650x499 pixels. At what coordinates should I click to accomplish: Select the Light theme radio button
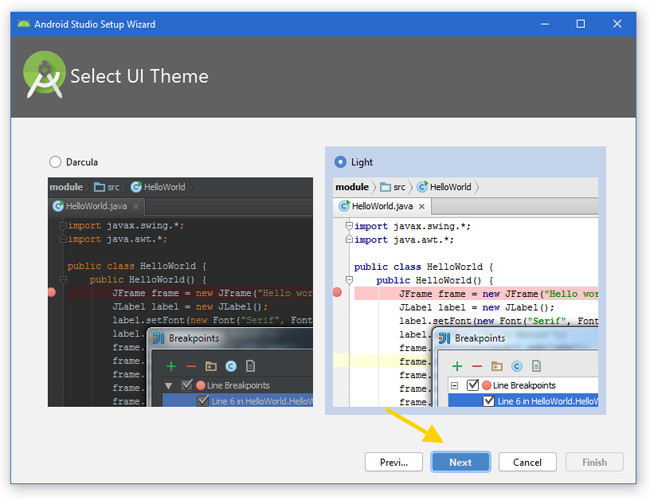tap(341, 162)
